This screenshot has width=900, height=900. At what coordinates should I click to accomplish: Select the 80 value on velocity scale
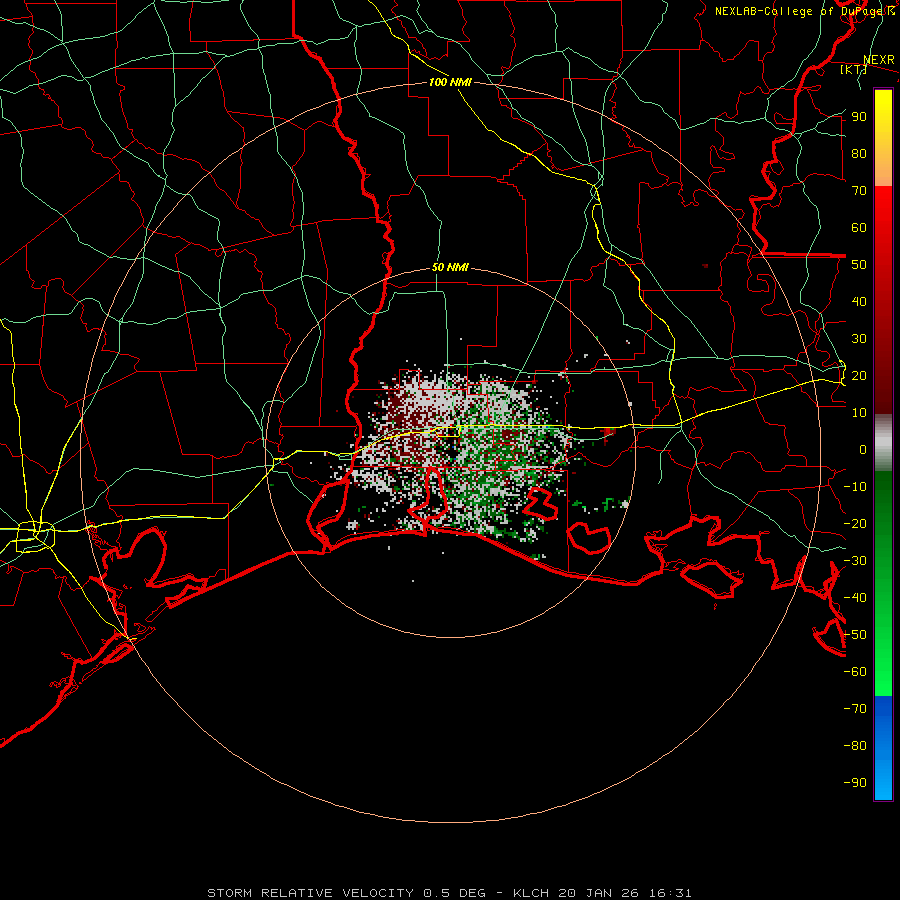(x=859, y=153)
